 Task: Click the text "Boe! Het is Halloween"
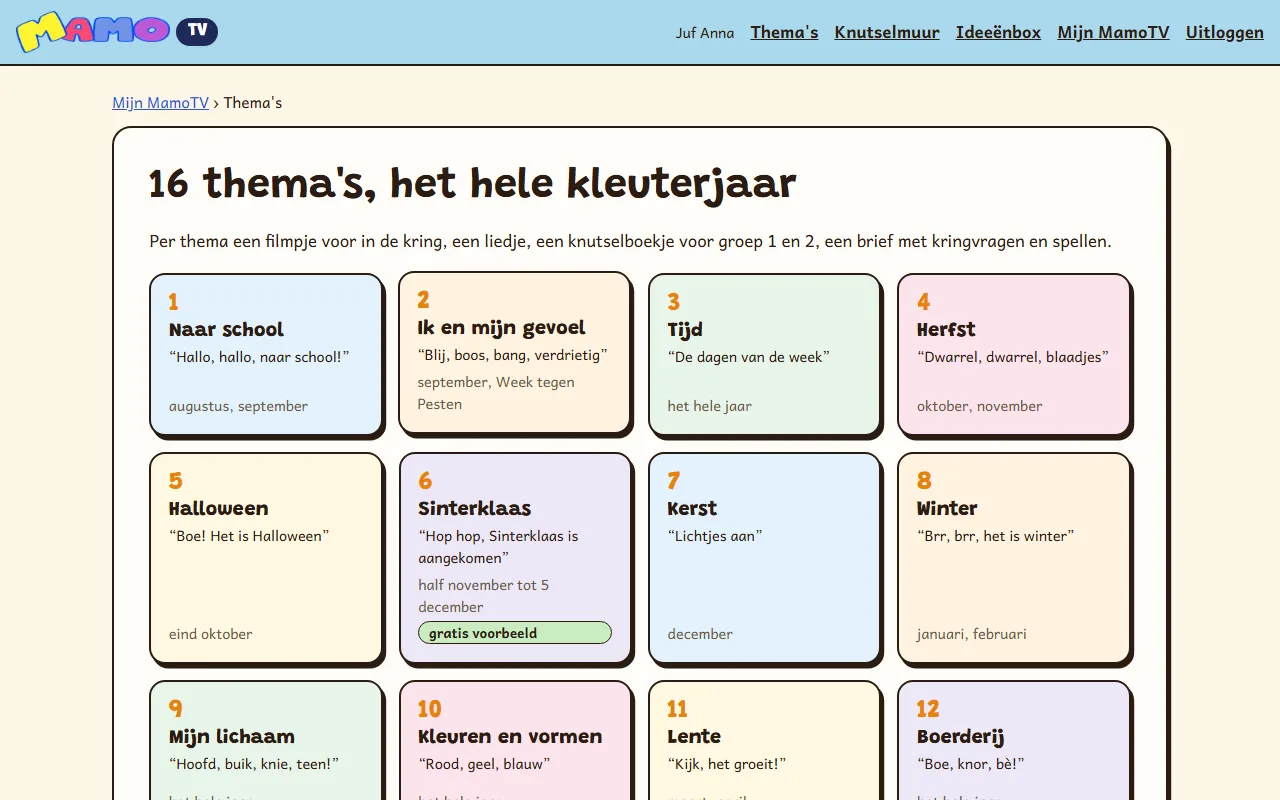pyautogui.click(x=249, y=536)
